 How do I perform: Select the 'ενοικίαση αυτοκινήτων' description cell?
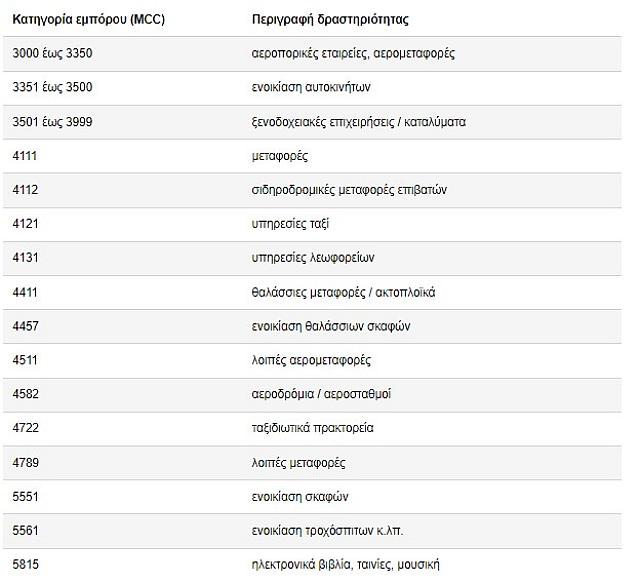pyautogui.click(x=312, y=87)
